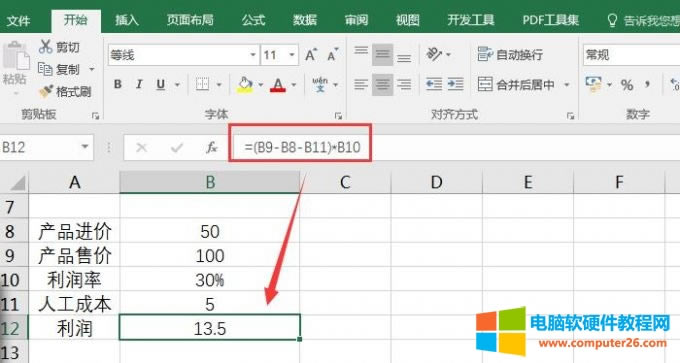Open the font name dropdown (等线)
Viewport: 680px width, 363px height.
[253, 55]
